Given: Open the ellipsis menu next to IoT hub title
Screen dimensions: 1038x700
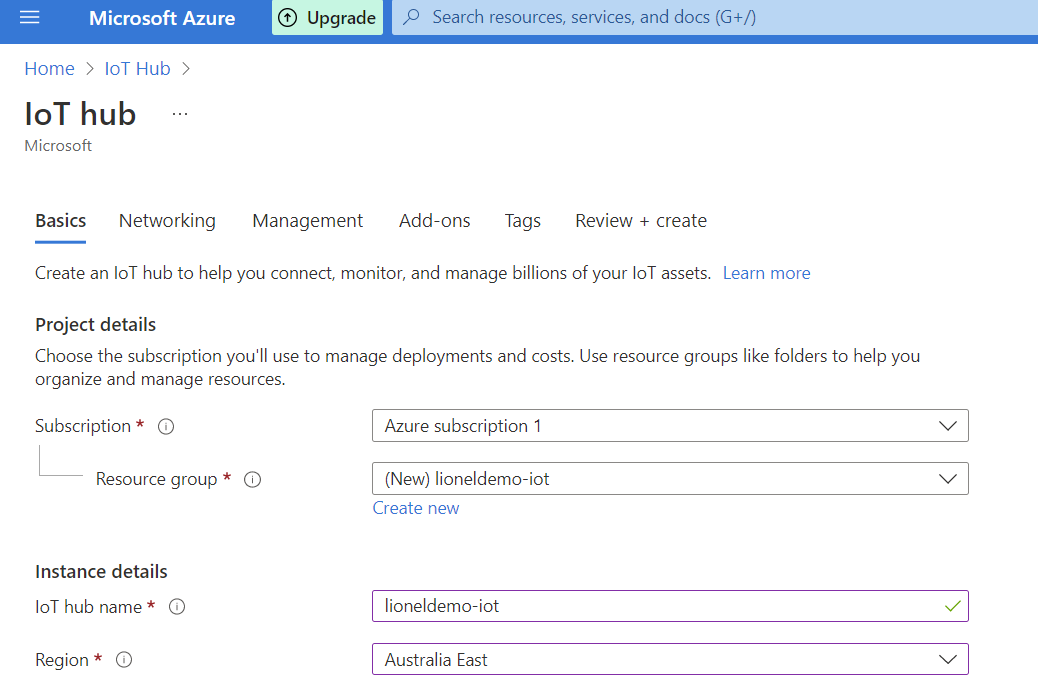Looking at the screenshot, I should click(179, 112).
